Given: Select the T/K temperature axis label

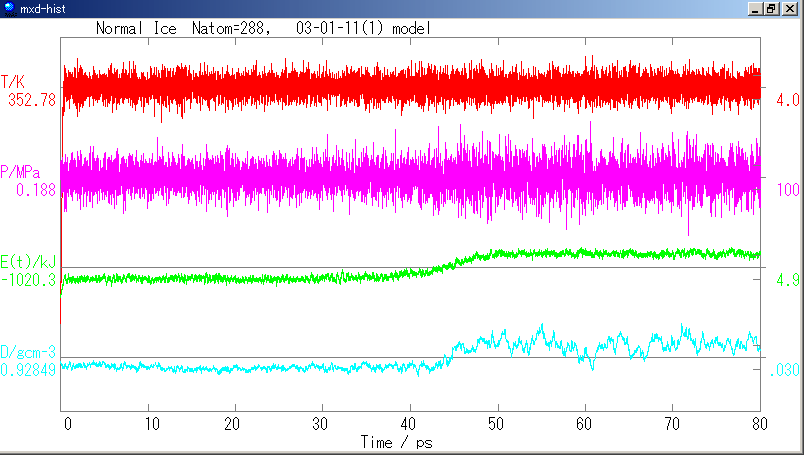Looking at the screenshot, I should click(x=15, y=82).
